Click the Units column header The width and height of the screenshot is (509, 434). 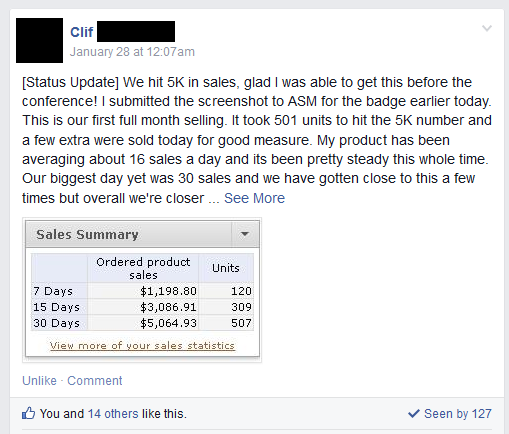coord(226,268)
